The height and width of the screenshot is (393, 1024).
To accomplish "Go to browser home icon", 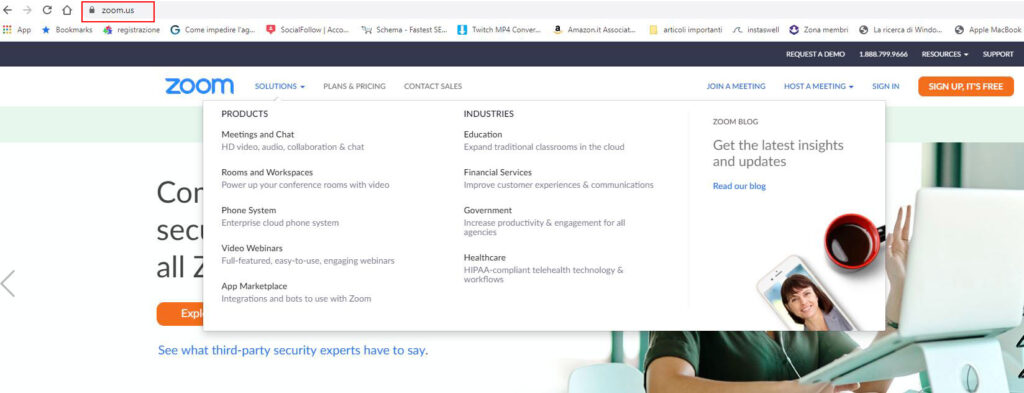I will pos(67,10).
